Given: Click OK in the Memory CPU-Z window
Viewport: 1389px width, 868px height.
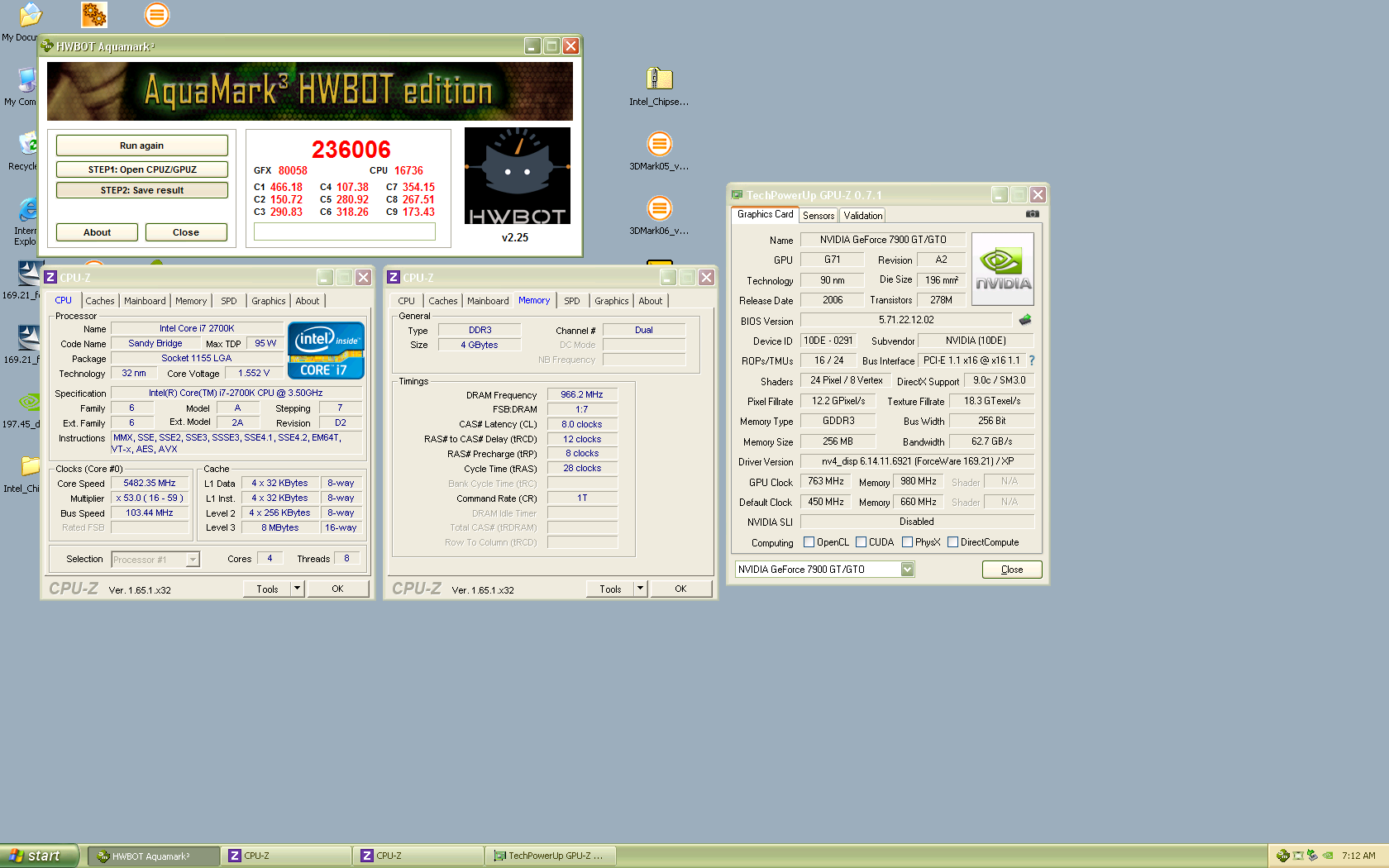Looking at the screenshot, I should (680, 589).
